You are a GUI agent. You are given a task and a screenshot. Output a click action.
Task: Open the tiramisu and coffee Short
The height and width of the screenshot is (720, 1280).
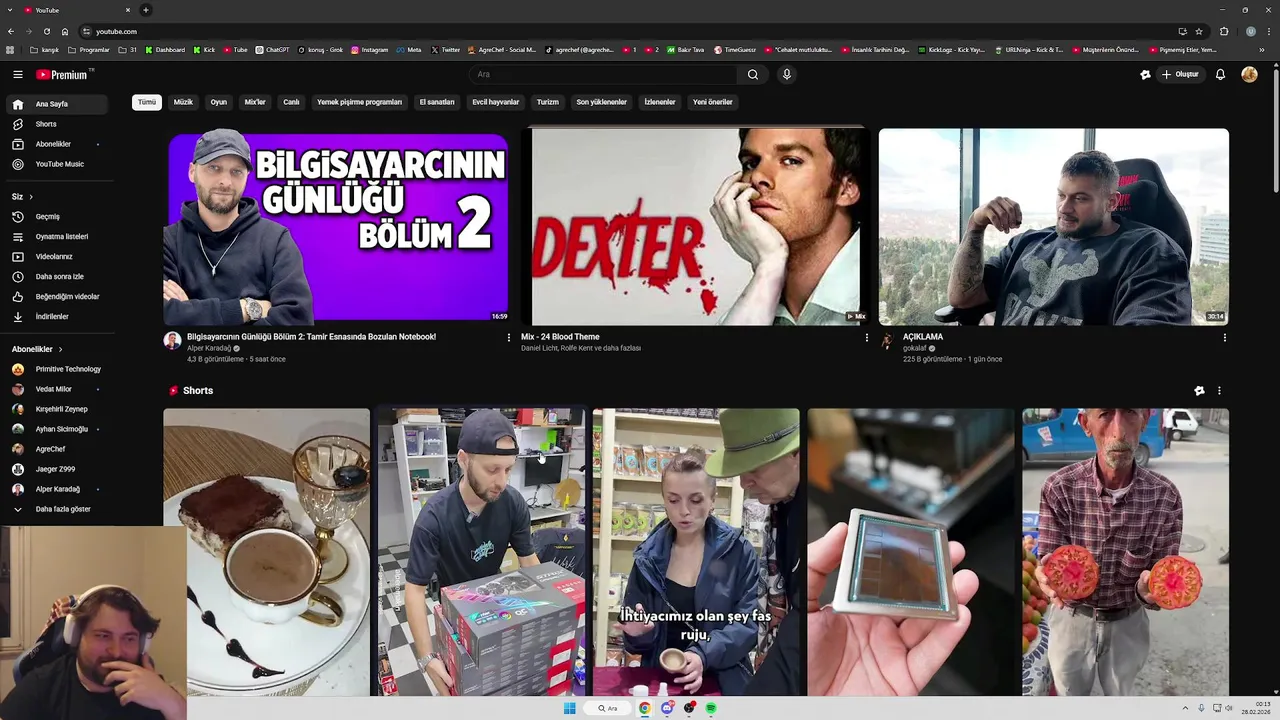267,552
